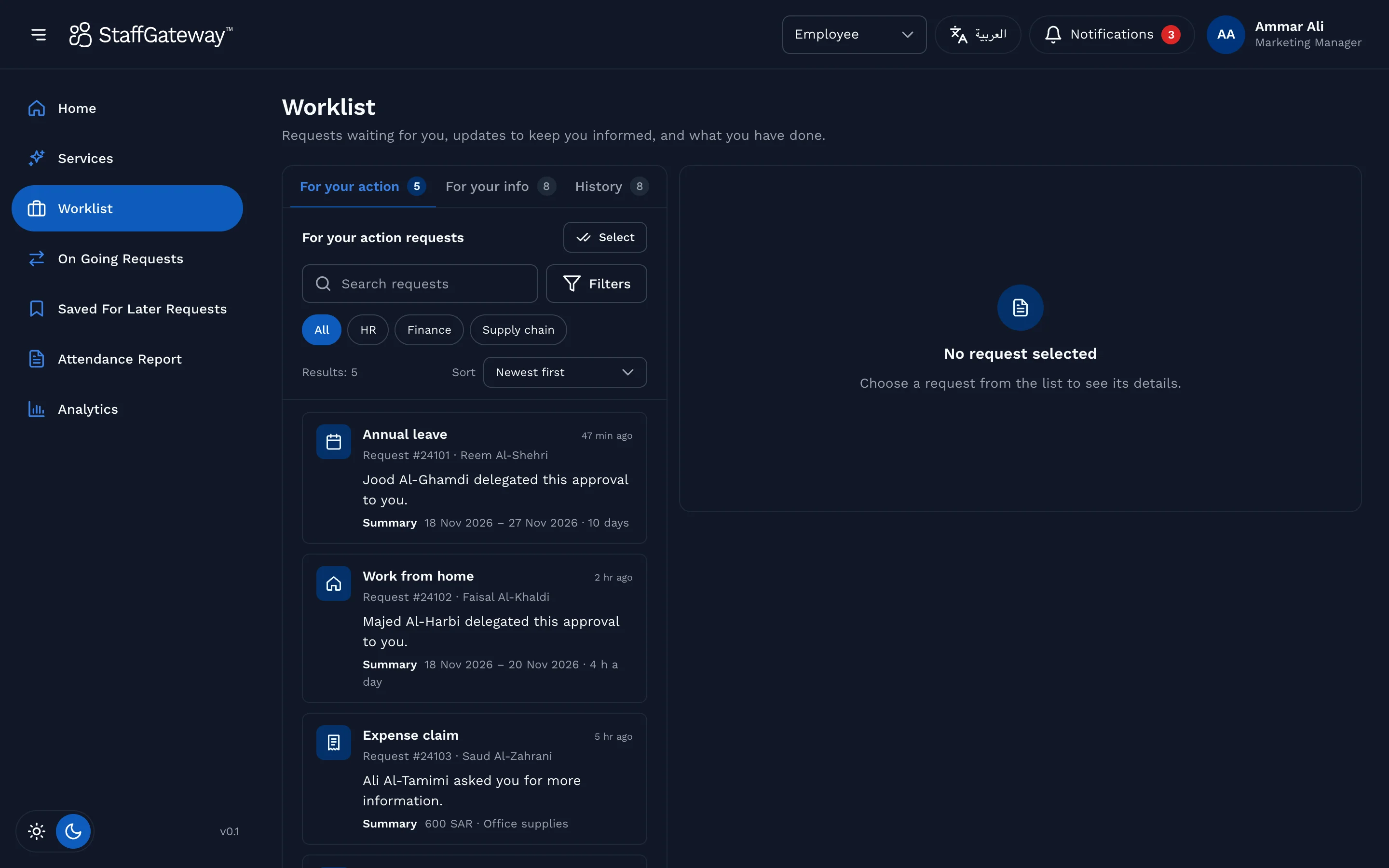Click the Search requests field
This screenshot has height=868, width=1389.
pyautogui.click(x=420, y=284)
